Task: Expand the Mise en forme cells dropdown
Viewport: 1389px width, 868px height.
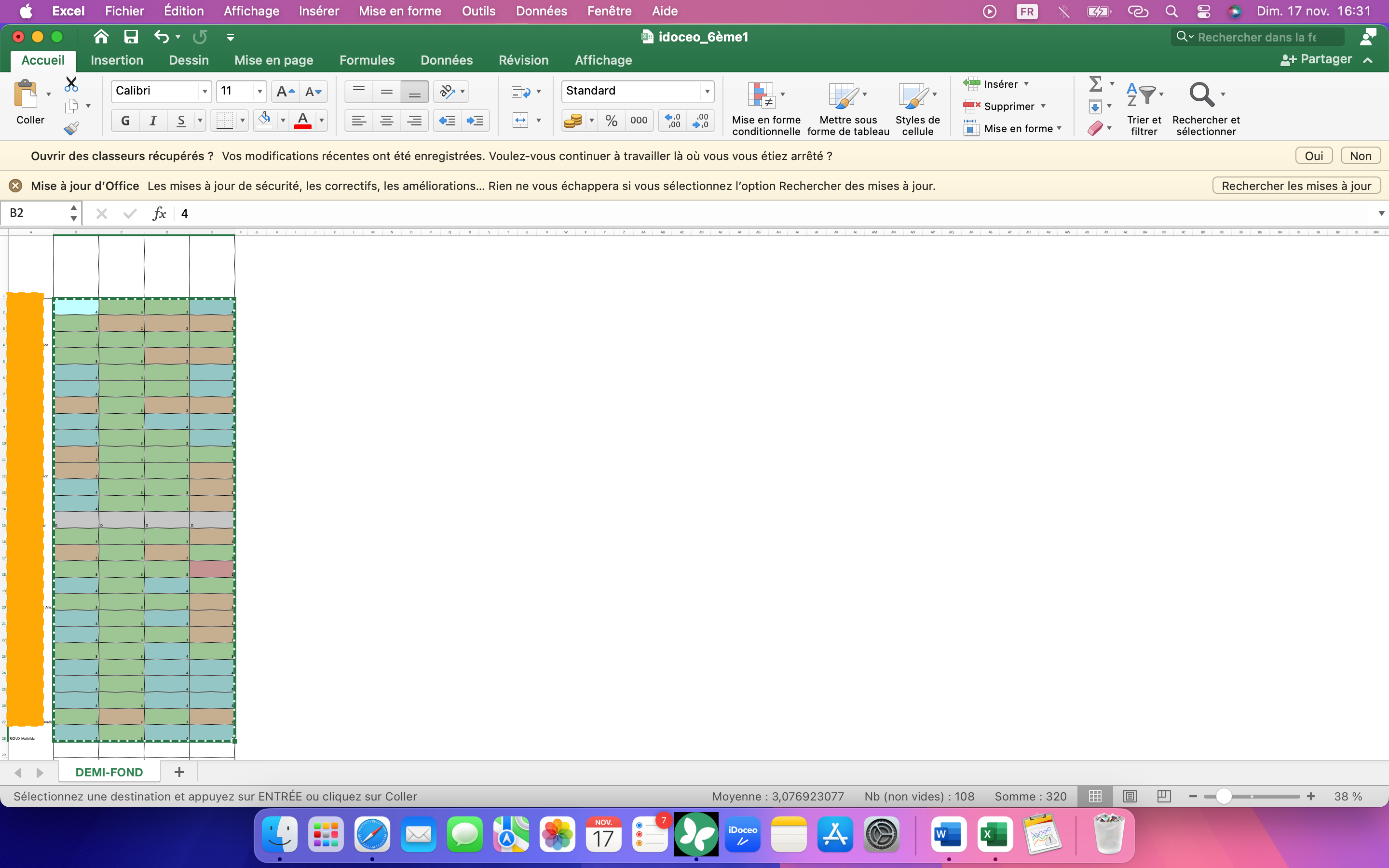Action: (1059, 129)
